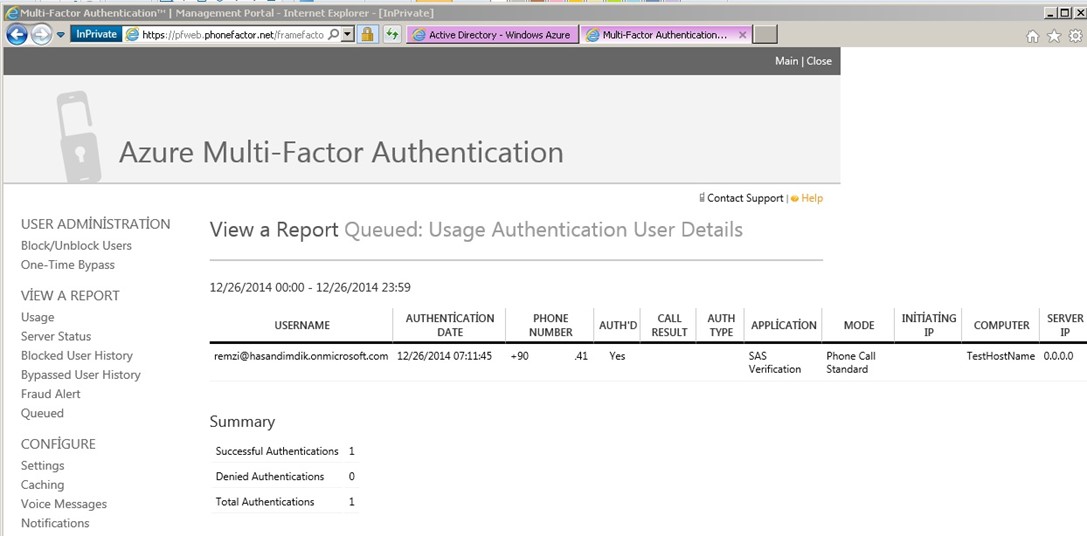Open the Fraud Alert report
Image resolution: width=1087 pixels, height=536 pixels.
pyautogui.click(x=51, y=394)
